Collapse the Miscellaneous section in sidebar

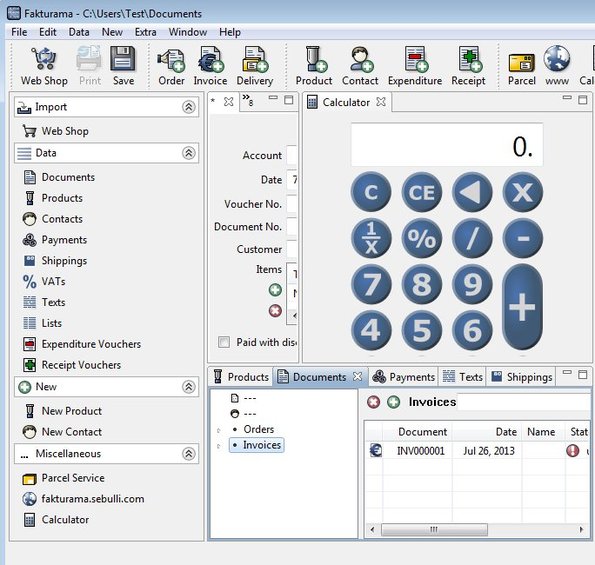coord(189,454)
